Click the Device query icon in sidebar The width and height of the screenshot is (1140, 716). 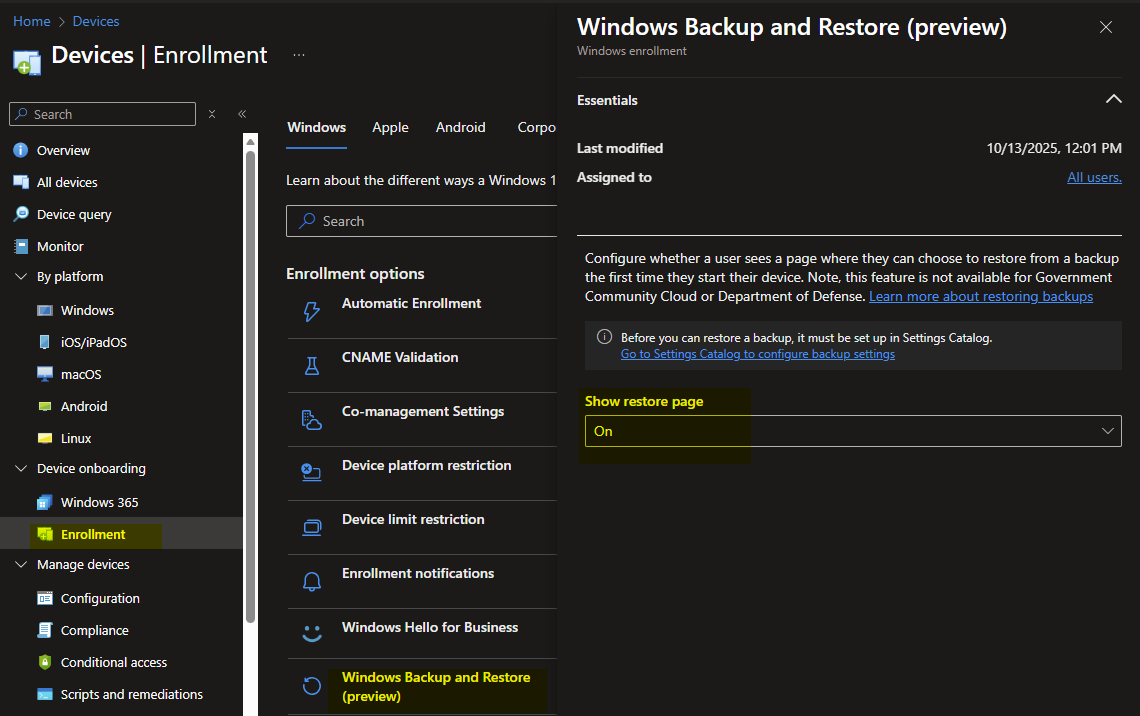pos(21,214)
